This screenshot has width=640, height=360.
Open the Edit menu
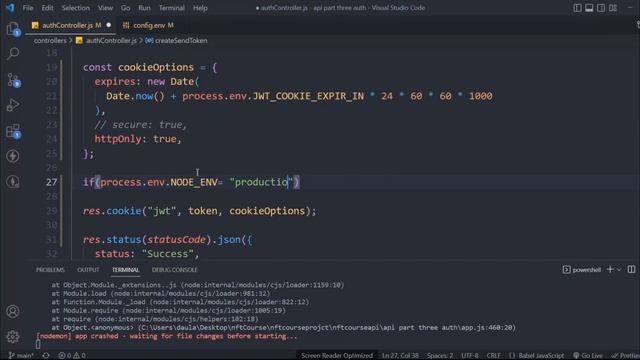[47, 8]
